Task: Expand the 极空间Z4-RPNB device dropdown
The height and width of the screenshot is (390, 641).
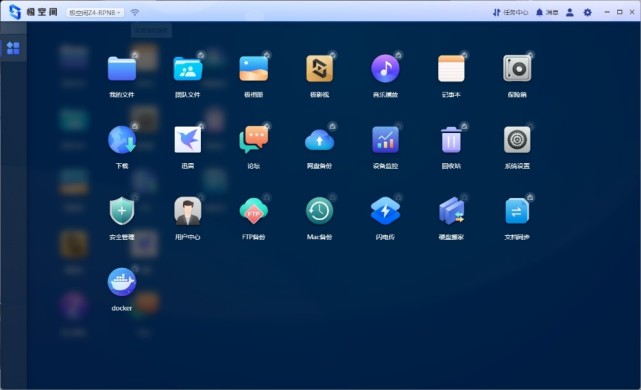Action: (95, 13)
